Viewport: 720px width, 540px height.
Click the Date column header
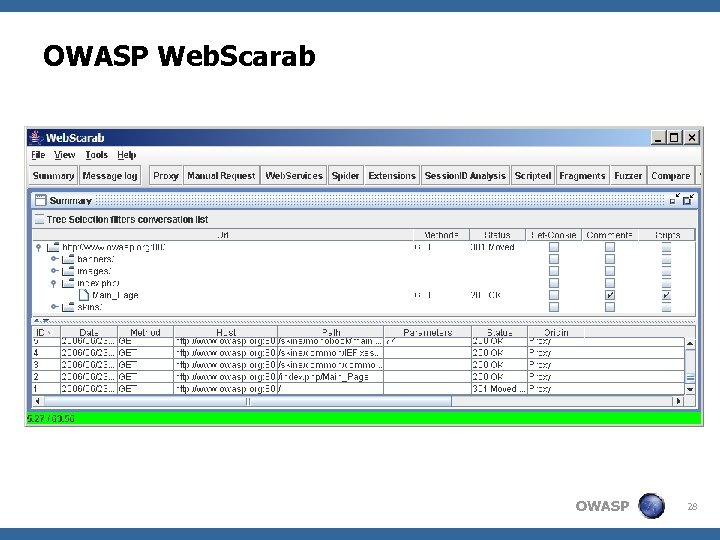(x=89, y=332)
